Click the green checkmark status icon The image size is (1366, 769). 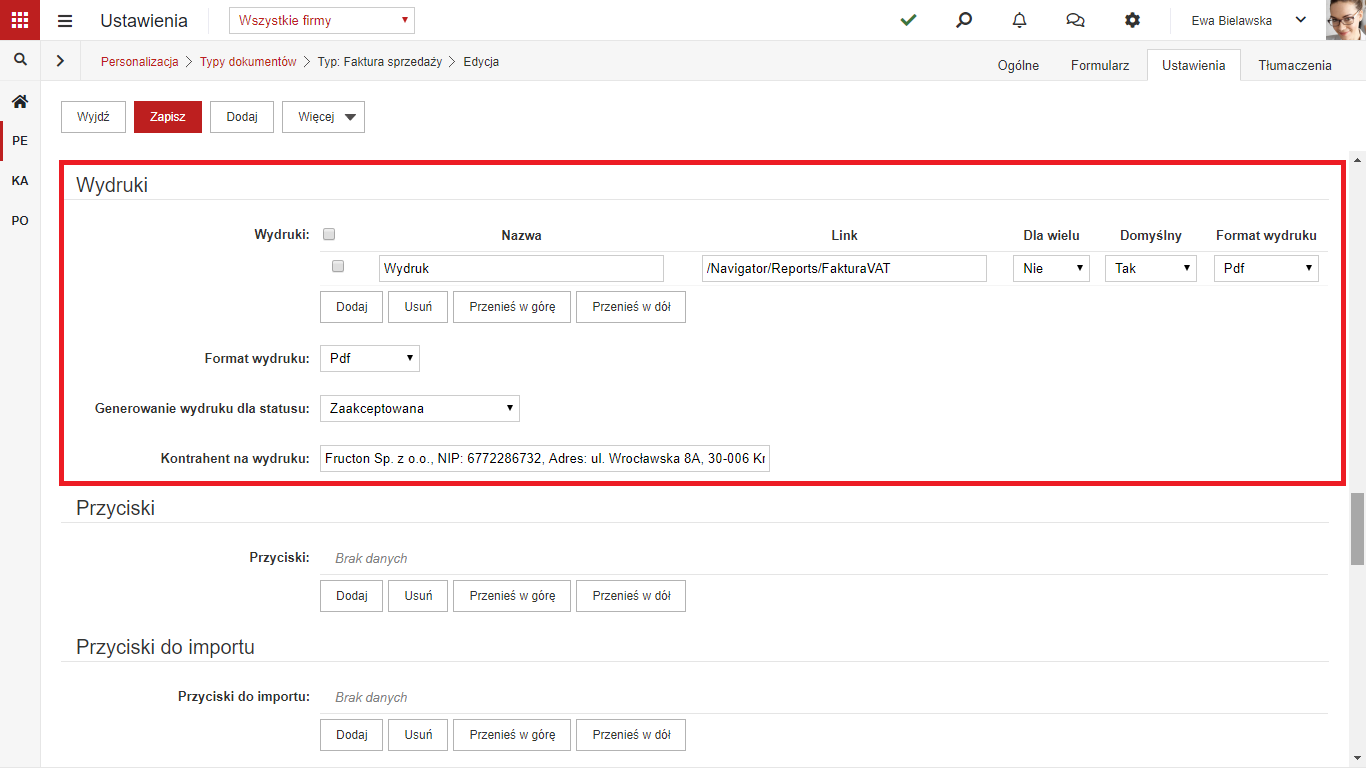(x=908, y=20)
